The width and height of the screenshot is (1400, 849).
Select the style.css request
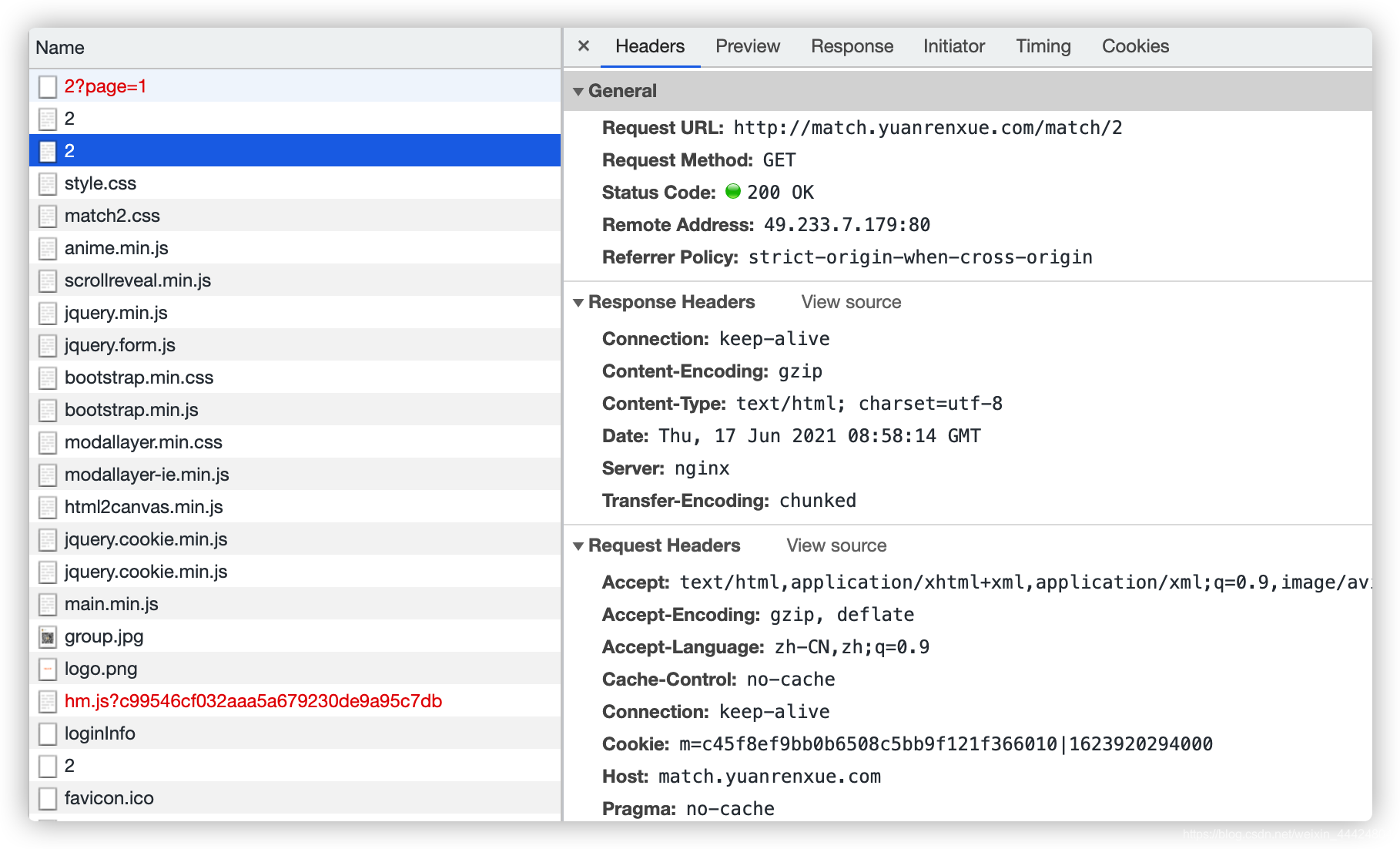click(x=295, y=183)
